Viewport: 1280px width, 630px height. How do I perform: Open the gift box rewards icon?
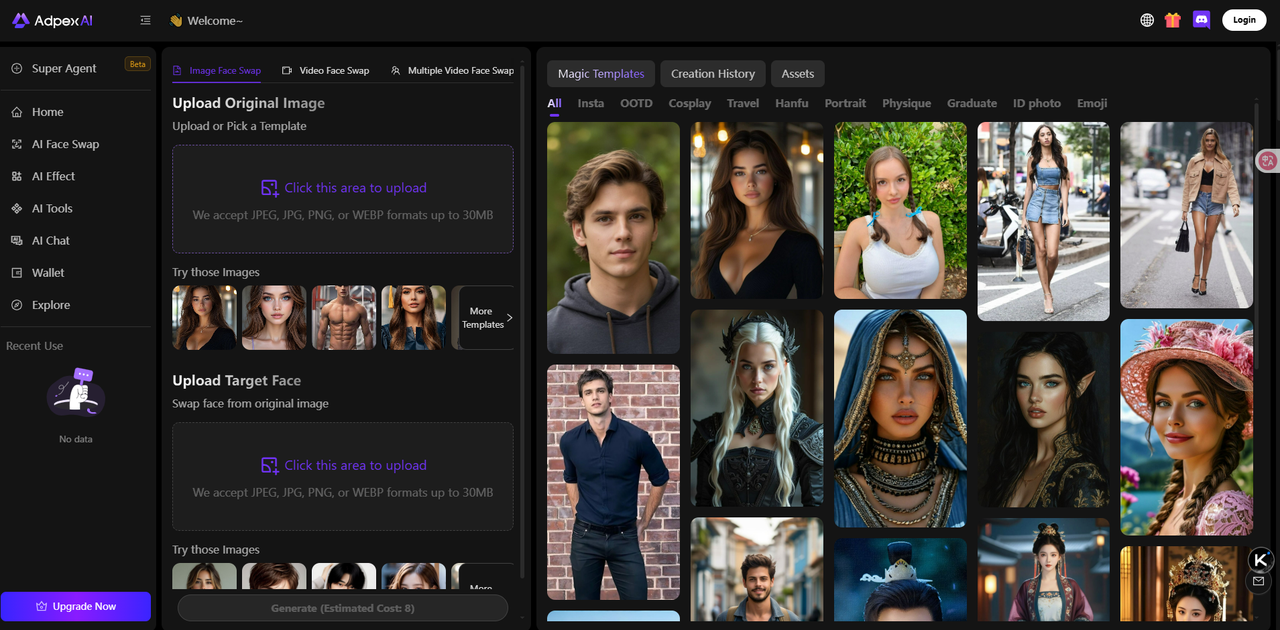[1173, 20]
